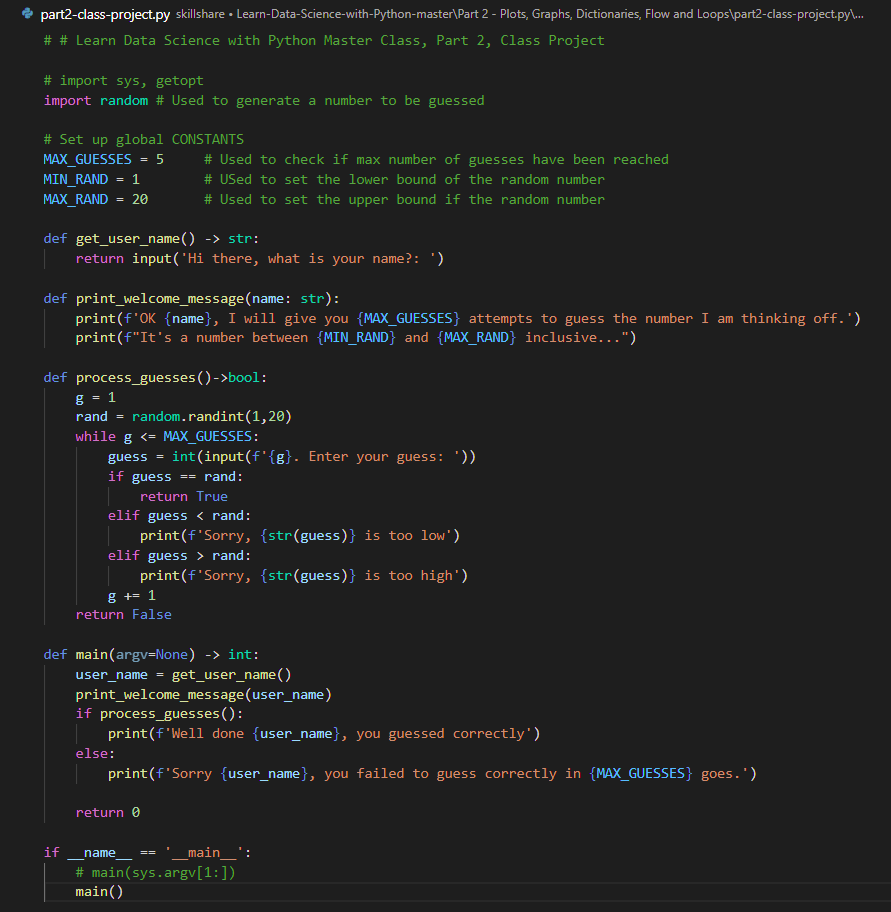Click the 'def main(argv=None) -> int:' definition
This screenshot has width=891, height=912.
coord(151,654)
